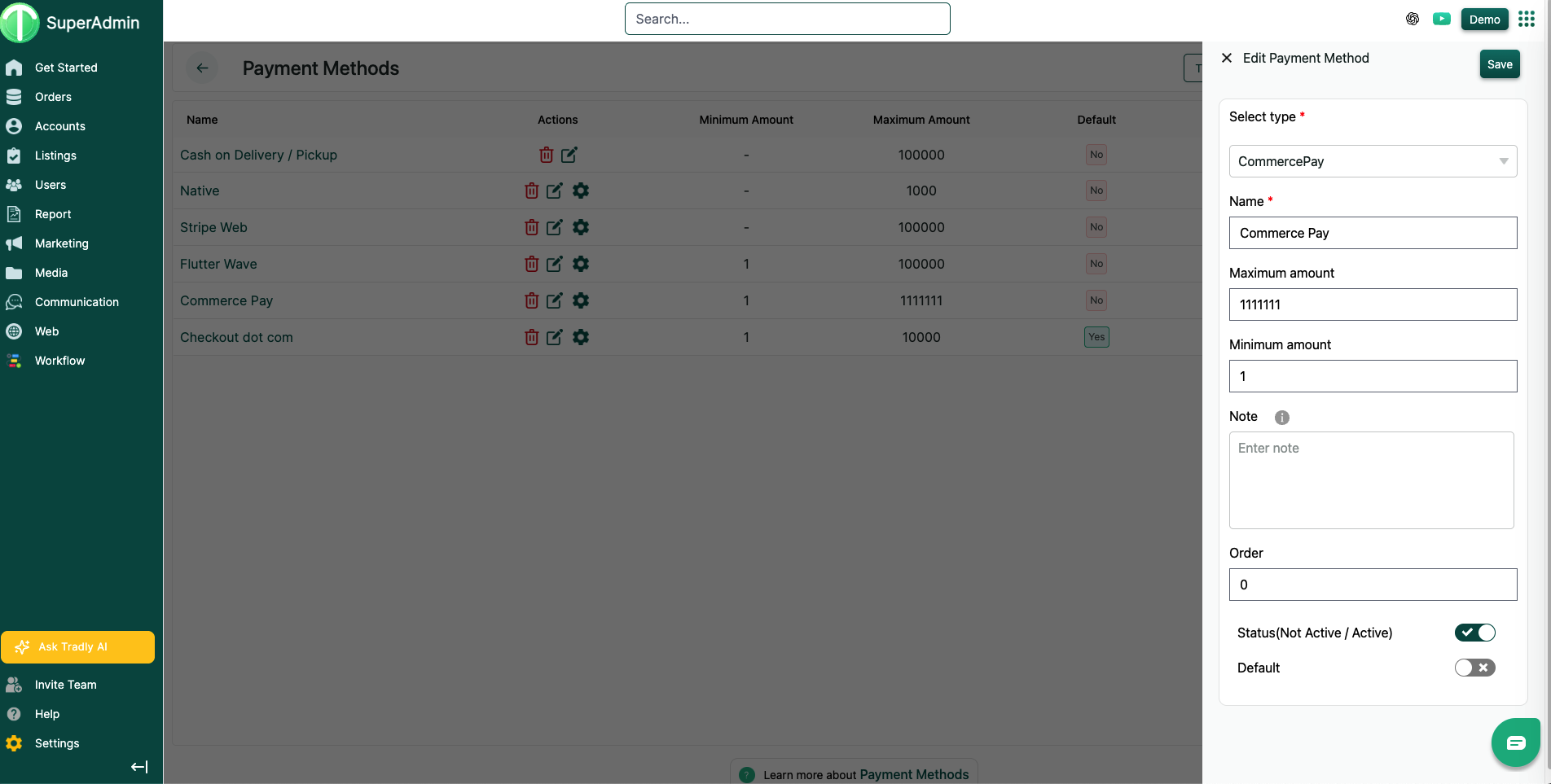Collapse the sidebar with arrow icon
Screen dimensions: 1551x784
[139, 766]
